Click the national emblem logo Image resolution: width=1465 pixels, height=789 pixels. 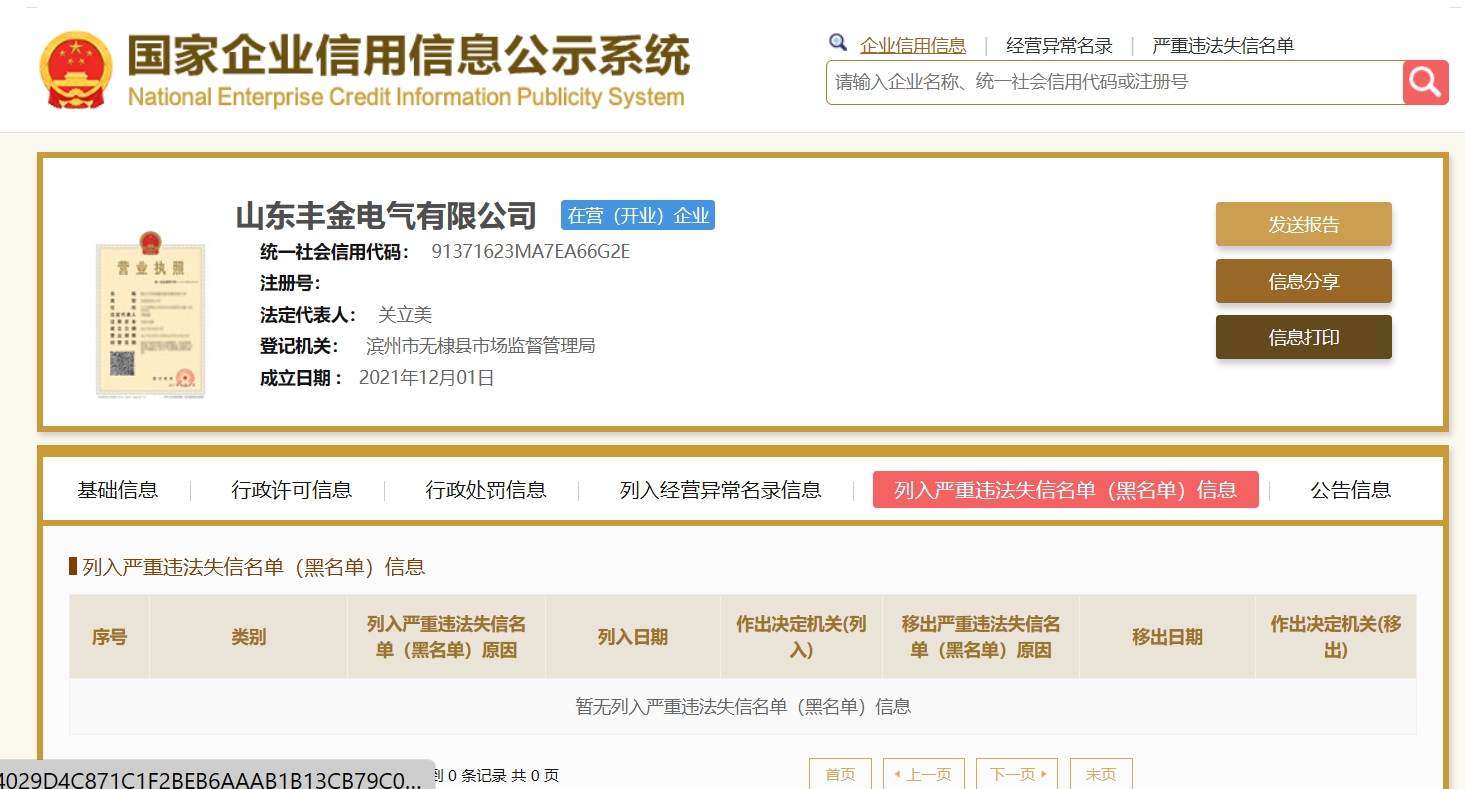(77, 69)
